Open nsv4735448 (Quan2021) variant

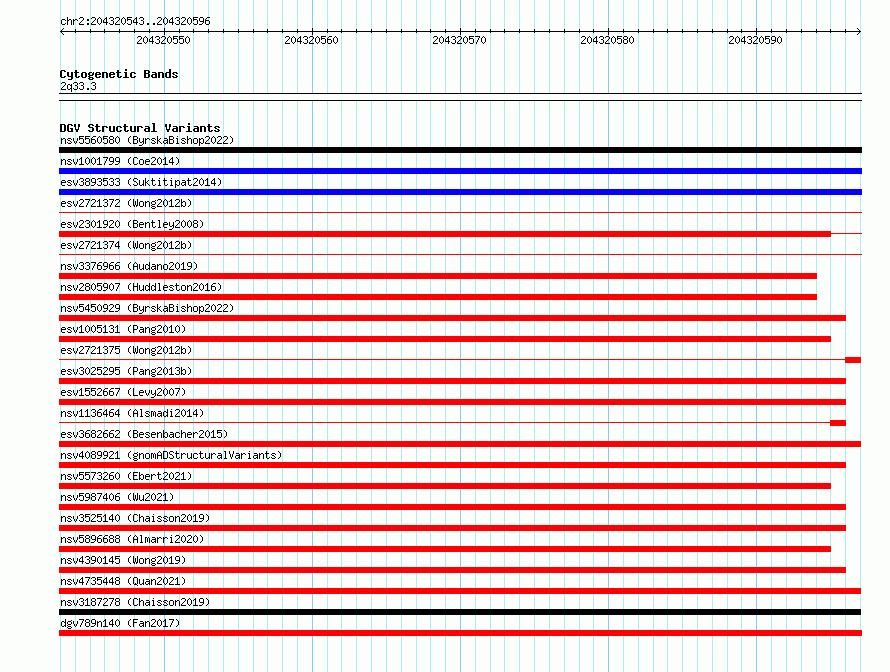[x=123, y=581]
